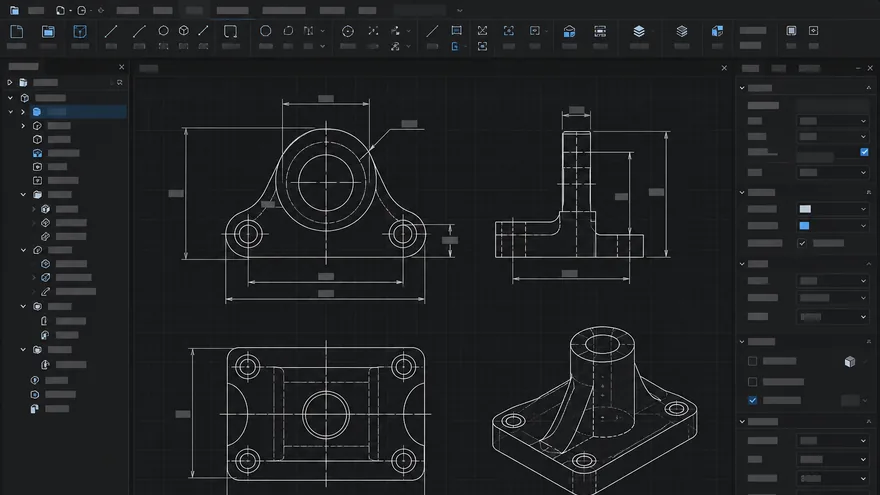The height and width of the screenshot is (495, 880).
Task: Collapse the properties section containing the color swatches
Action: point(742,192)
